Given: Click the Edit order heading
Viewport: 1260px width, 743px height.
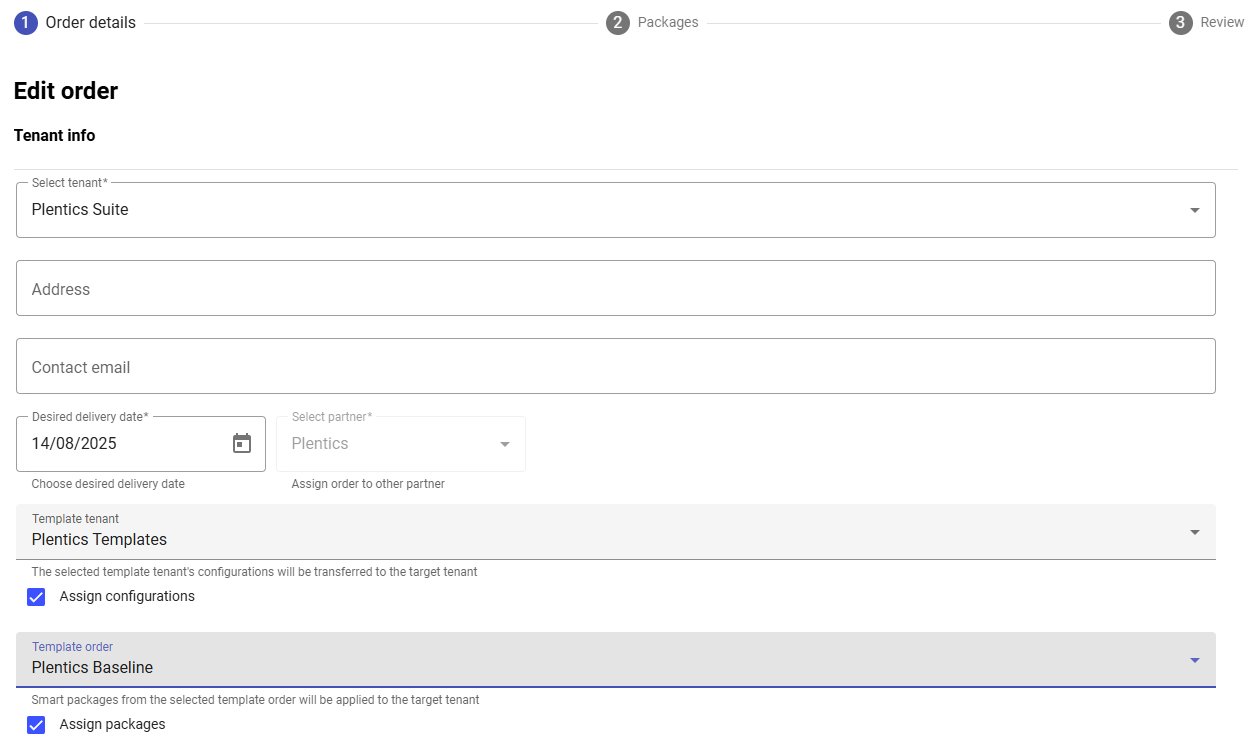Looking at the screenshot, I should [x=66, y=91].
